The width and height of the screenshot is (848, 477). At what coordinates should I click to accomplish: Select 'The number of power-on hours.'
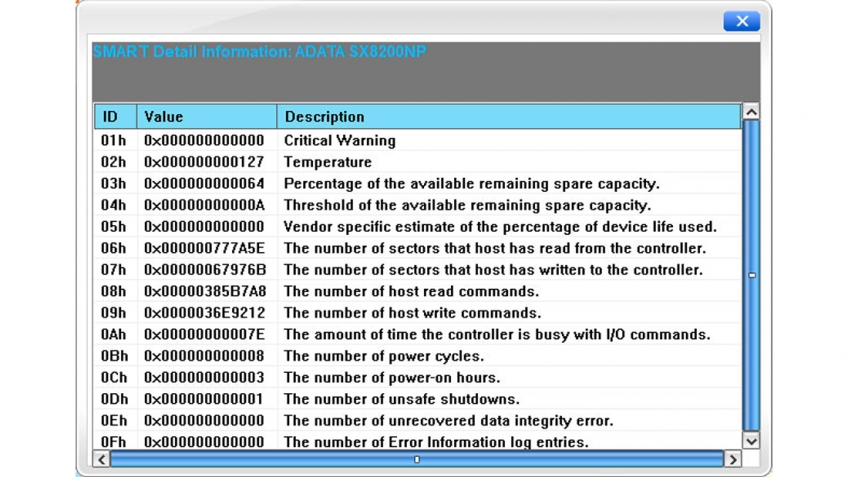[x=392, y=377]
